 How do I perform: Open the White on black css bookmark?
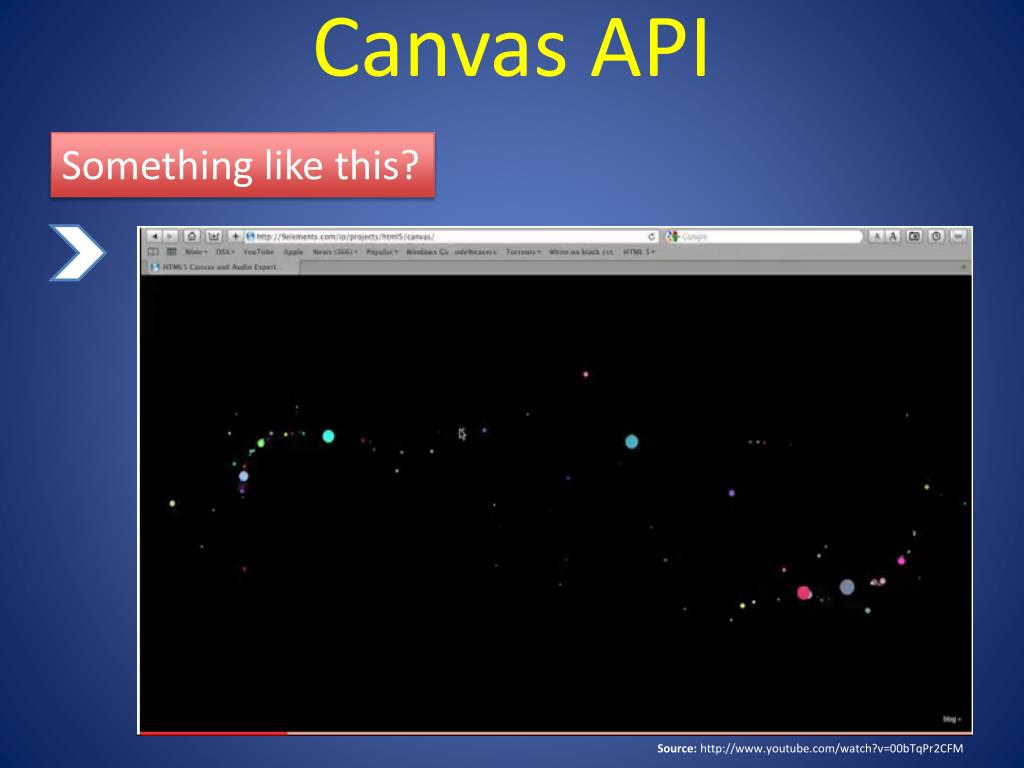(581, 252)
